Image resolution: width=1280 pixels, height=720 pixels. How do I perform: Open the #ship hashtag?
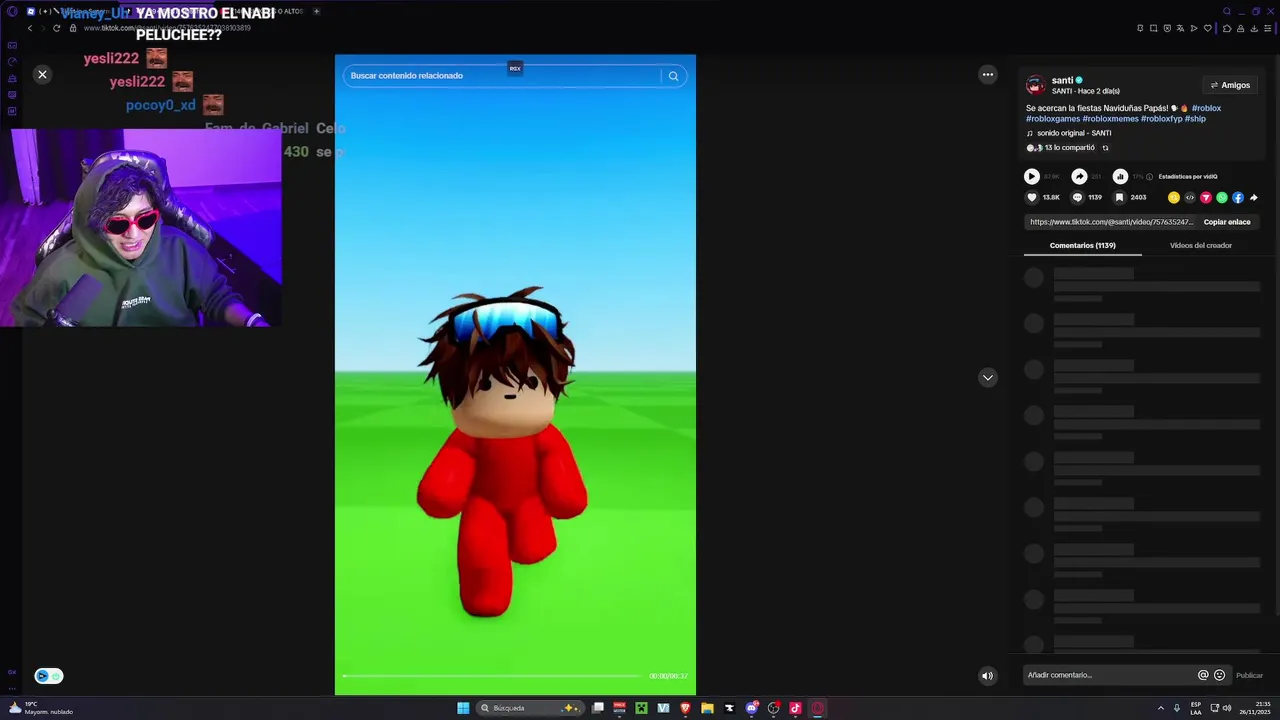[x=1195, y=119]
